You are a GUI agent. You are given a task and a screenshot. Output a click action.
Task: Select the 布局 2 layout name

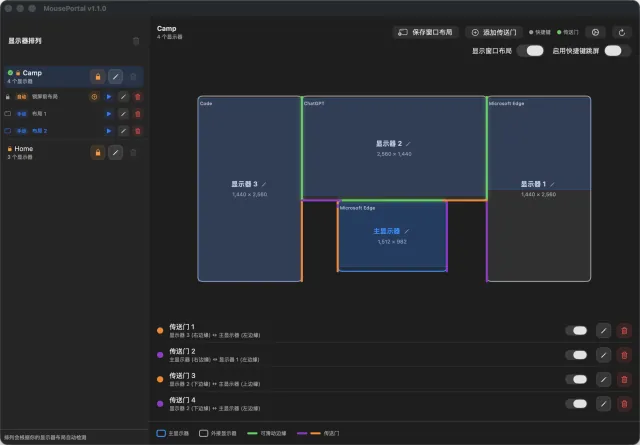[x=40, y=131]
